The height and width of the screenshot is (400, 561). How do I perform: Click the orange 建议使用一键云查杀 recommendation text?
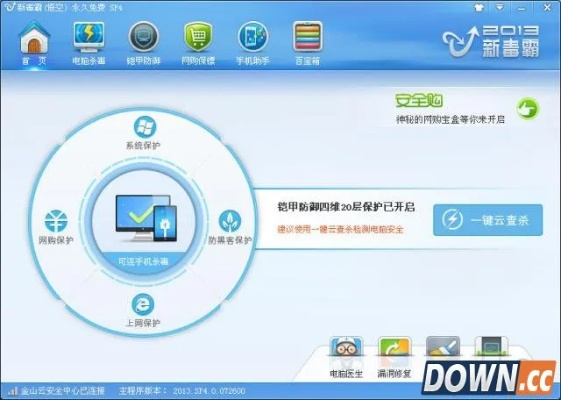pyautogui.click(x=340, y=229)
